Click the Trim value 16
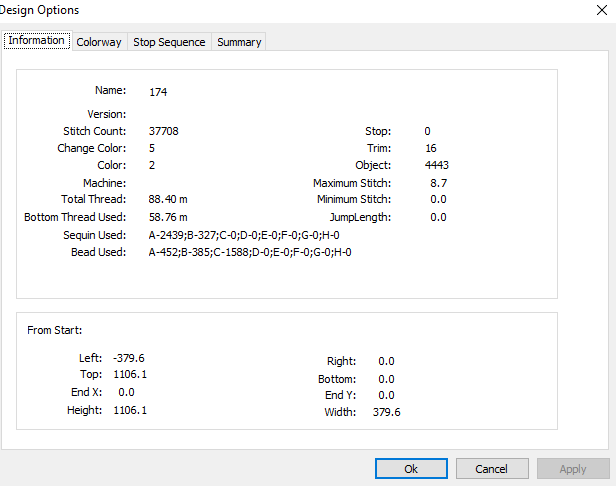Screen dimensions: 616x486 (x=431, y=148)
